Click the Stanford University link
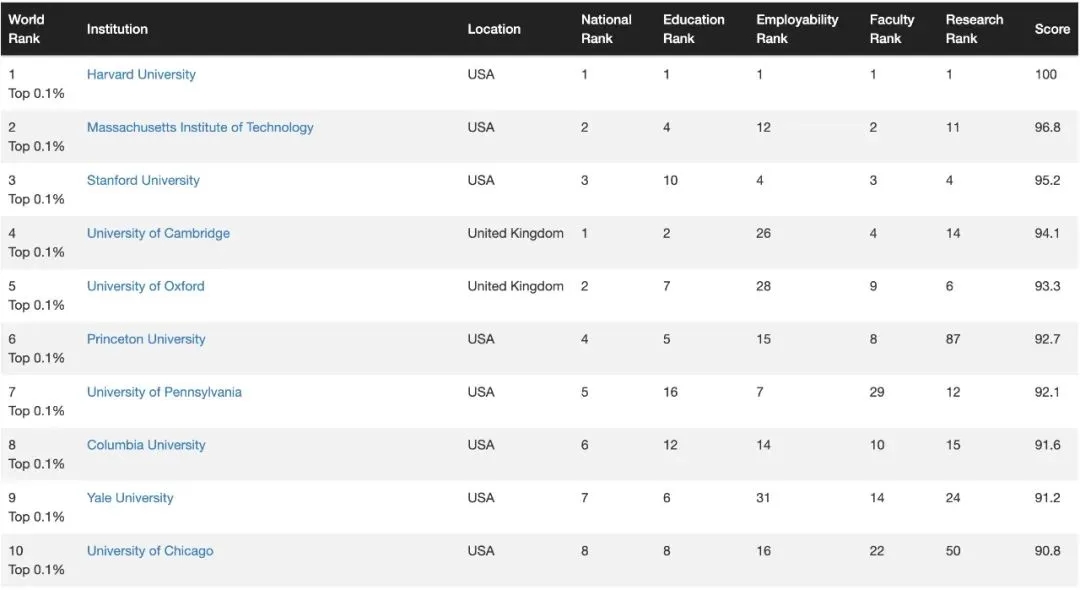Image resolution: width=1080 pixels, height=590 pixels. tap(143, 180)
